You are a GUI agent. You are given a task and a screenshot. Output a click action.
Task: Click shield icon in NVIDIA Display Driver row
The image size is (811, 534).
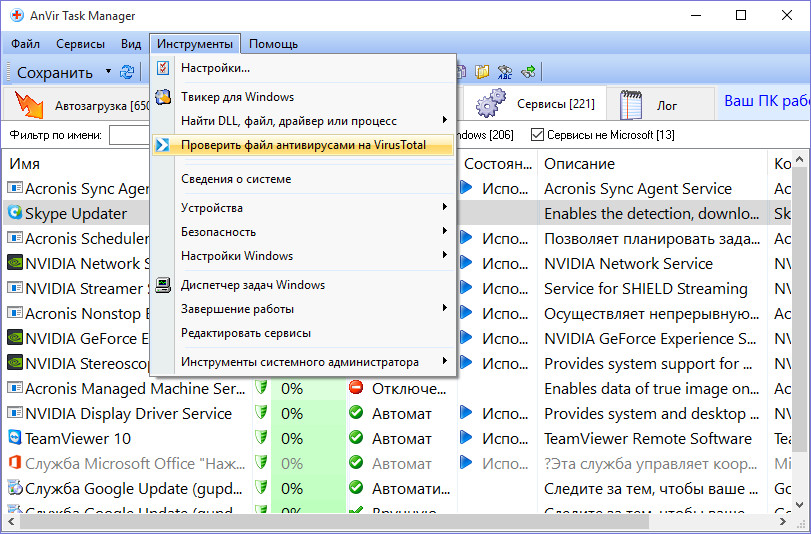click(x=262, y=413)
